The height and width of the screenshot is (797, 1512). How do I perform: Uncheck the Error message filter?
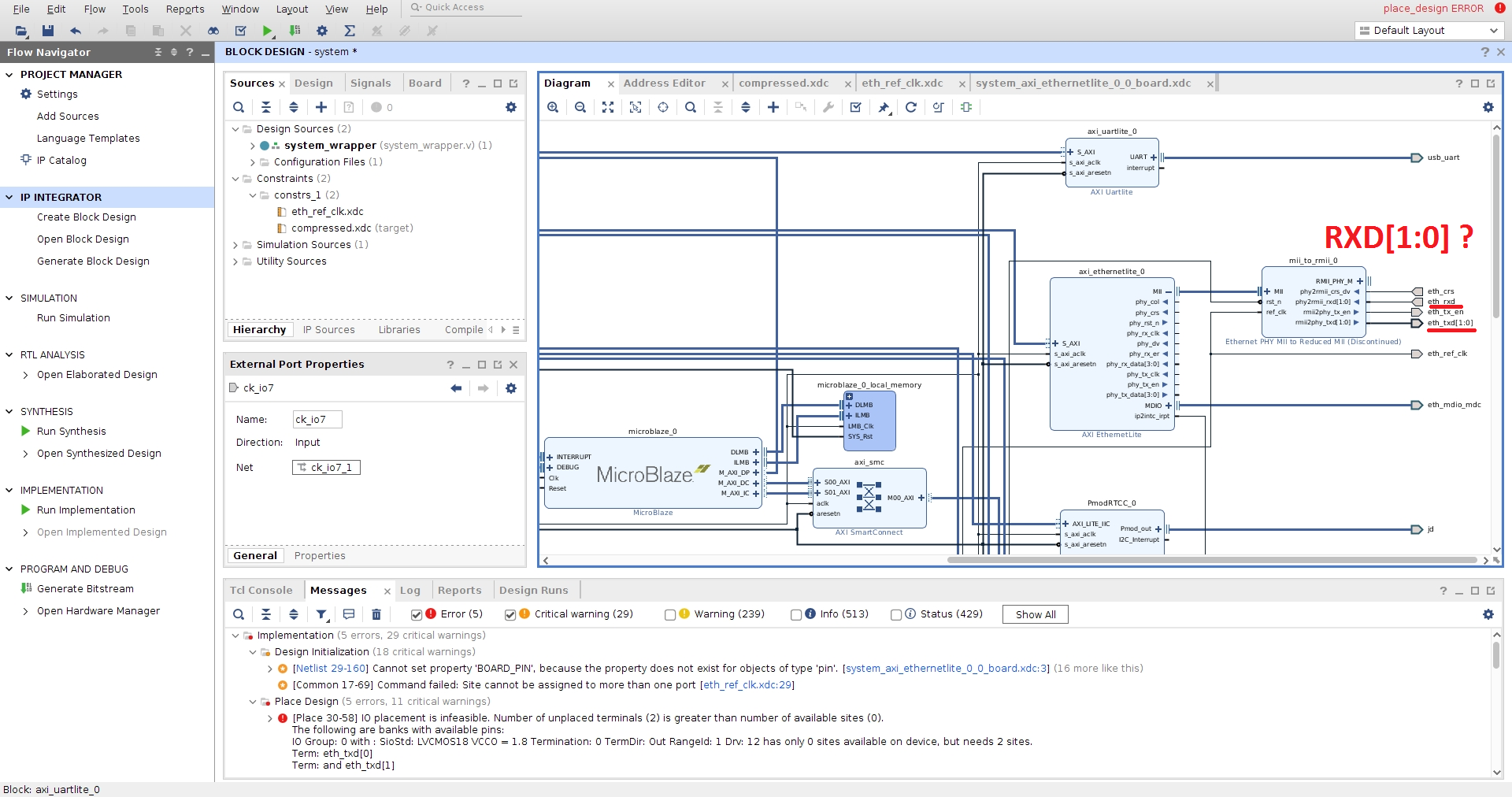tap(417, 614)
